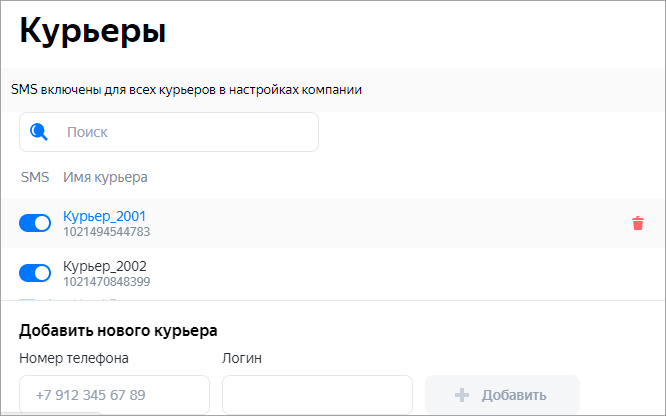
Task: Click the number 1021470848399 under Курьер_2002
Action: (106, 282)
